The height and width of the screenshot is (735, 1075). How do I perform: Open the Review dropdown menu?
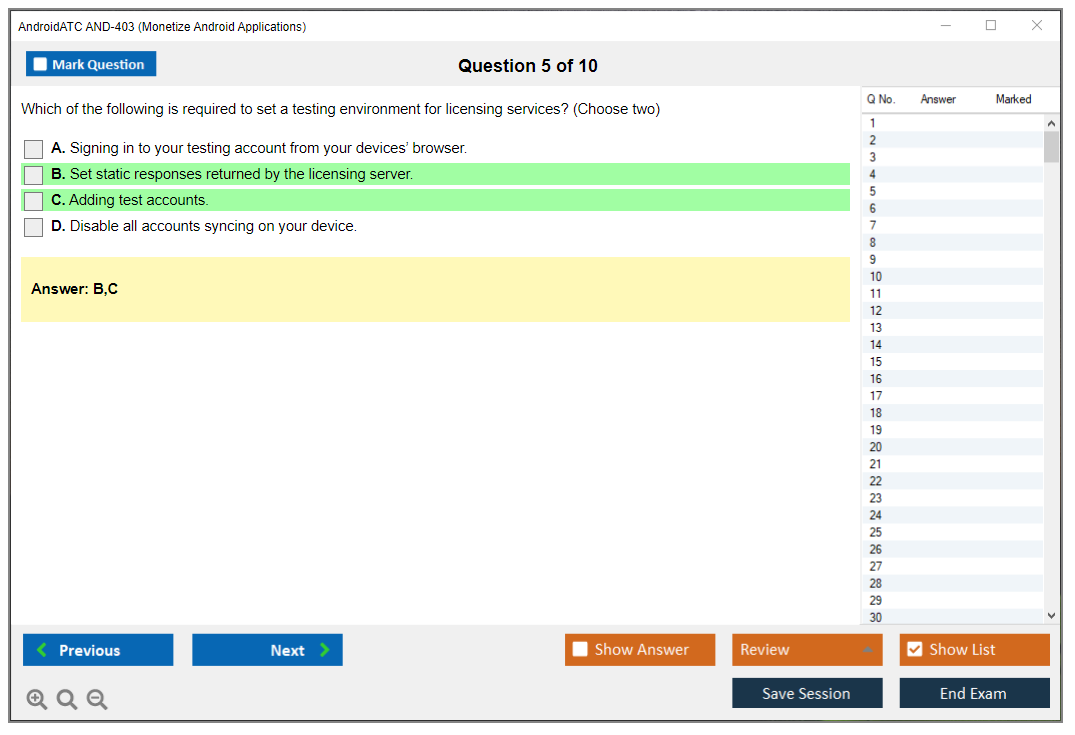pos(807,650)
